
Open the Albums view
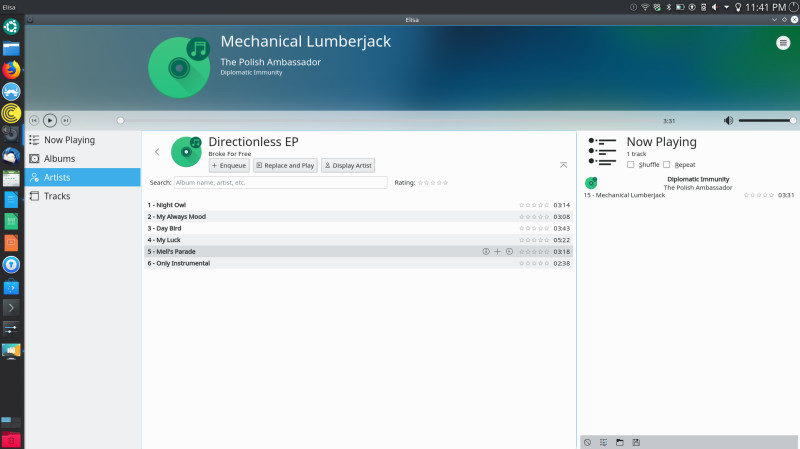click(x=83, y=159)
